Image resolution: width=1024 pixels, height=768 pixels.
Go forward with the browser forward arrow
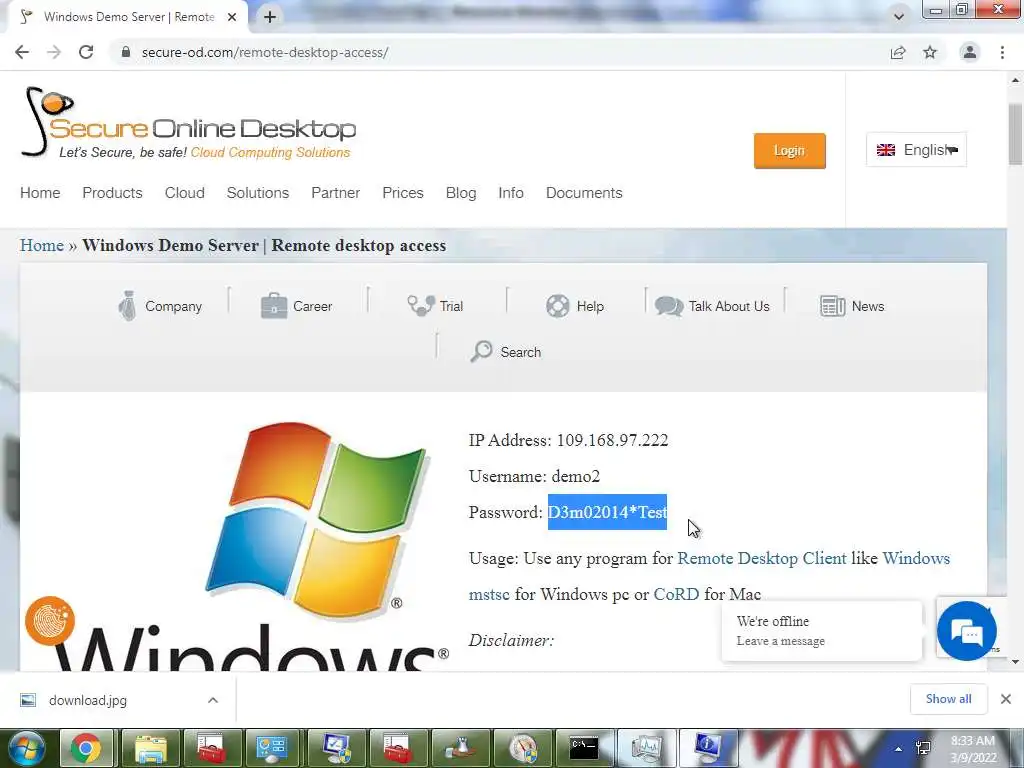pyautogui.click(x=54, y=52)
